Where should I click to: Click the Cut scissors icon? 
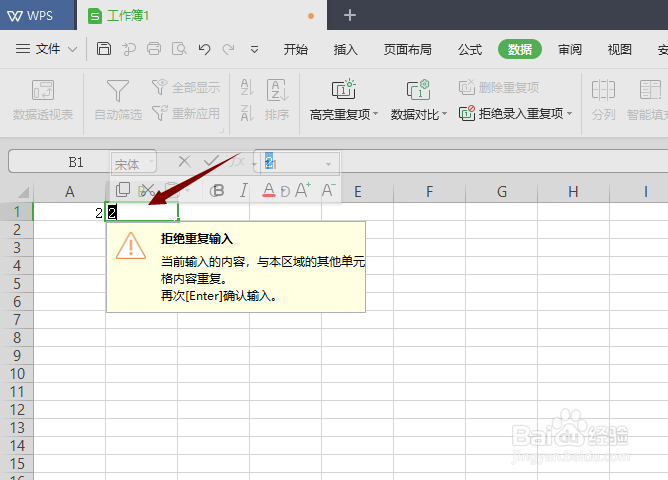(148, 190)
